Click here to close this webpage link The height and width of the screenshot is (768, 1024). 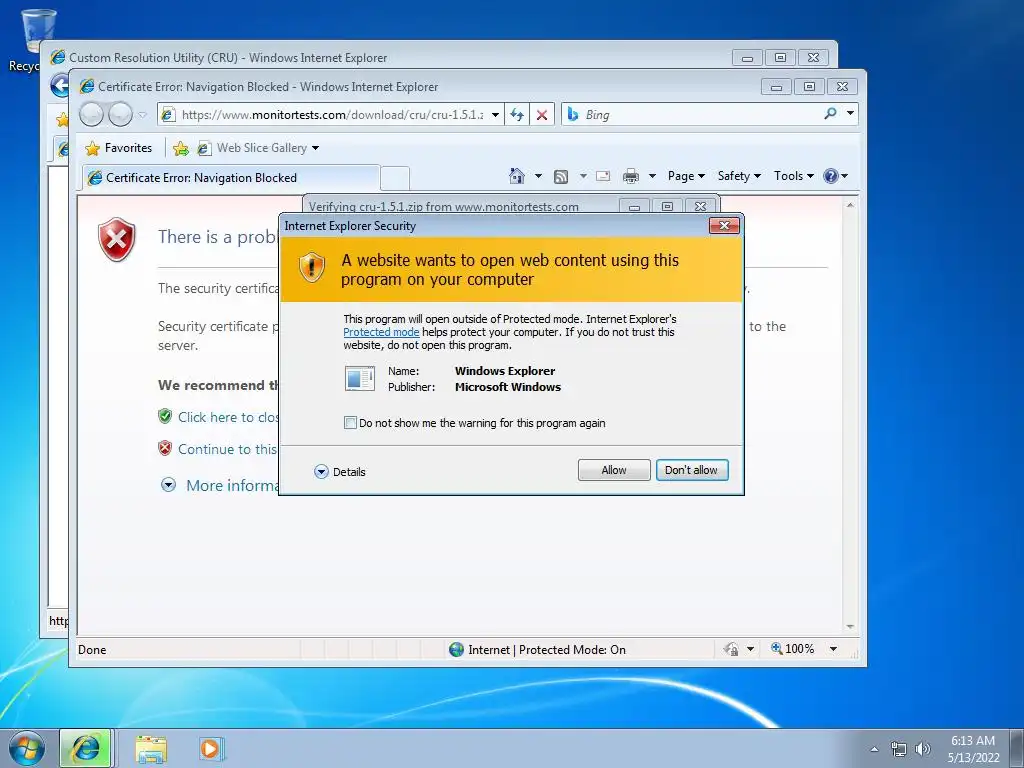pos(229,417)
